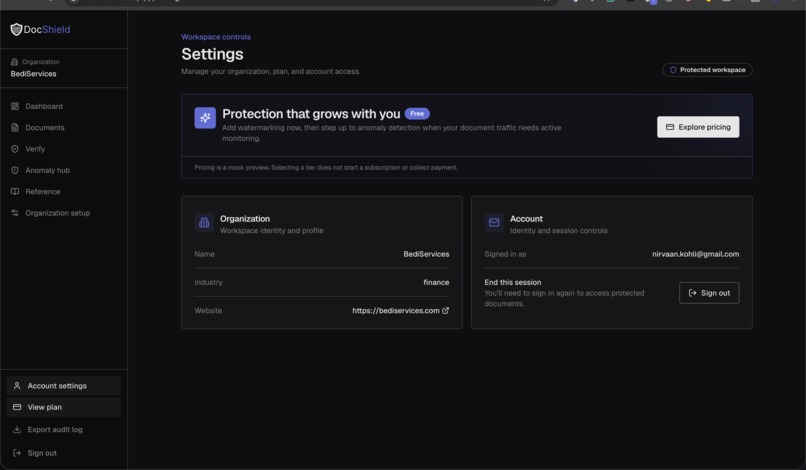
Task: Select the Organization setup sliders icon
Action: (15, 213)
